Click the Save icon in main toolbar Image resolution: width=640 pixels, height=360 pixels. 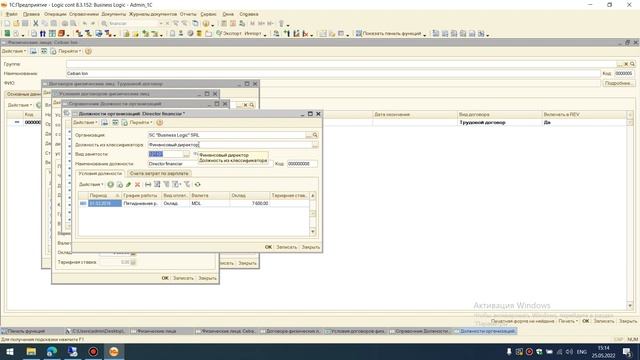[x=25, y=24]
